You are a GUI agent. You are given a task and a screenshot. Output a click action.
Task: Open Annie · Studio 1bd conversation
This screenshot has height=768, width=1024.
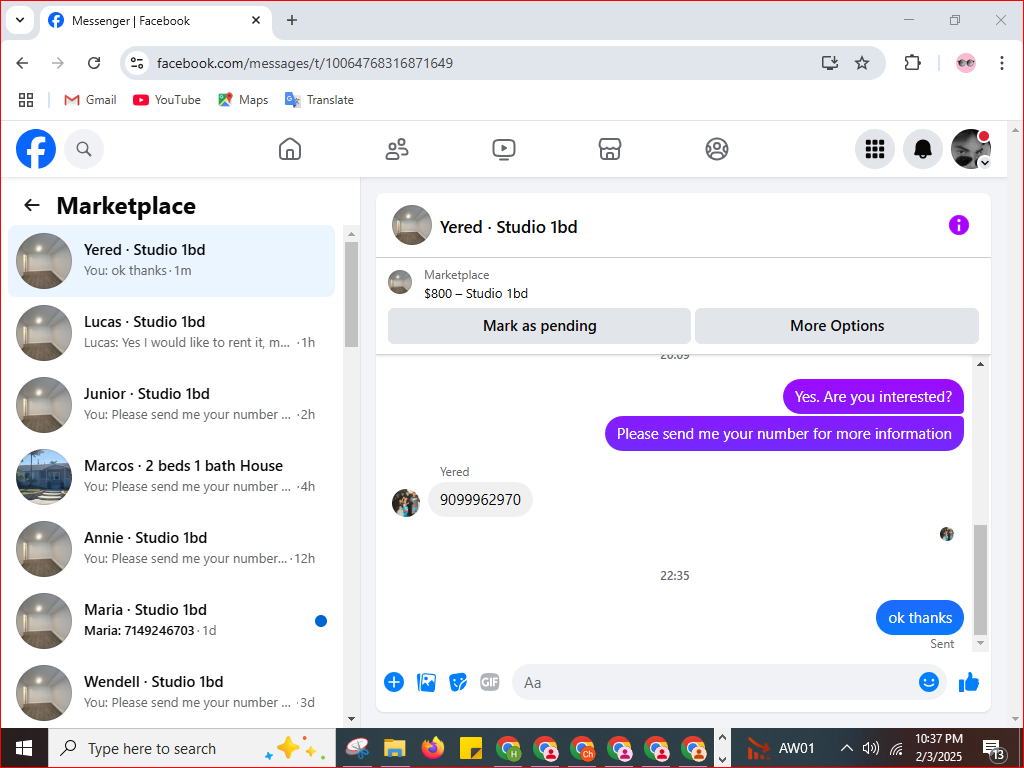[172, 548]
